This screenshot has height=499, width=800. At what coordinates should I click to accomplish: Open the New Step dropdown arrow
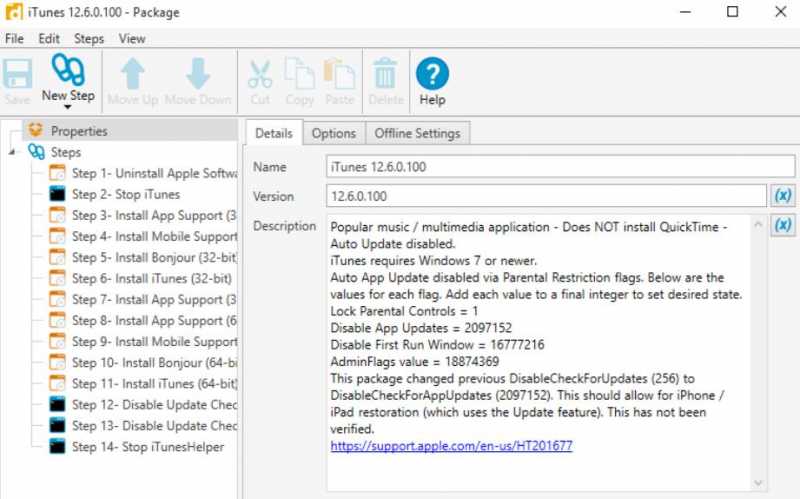click(x=68, y=107)
